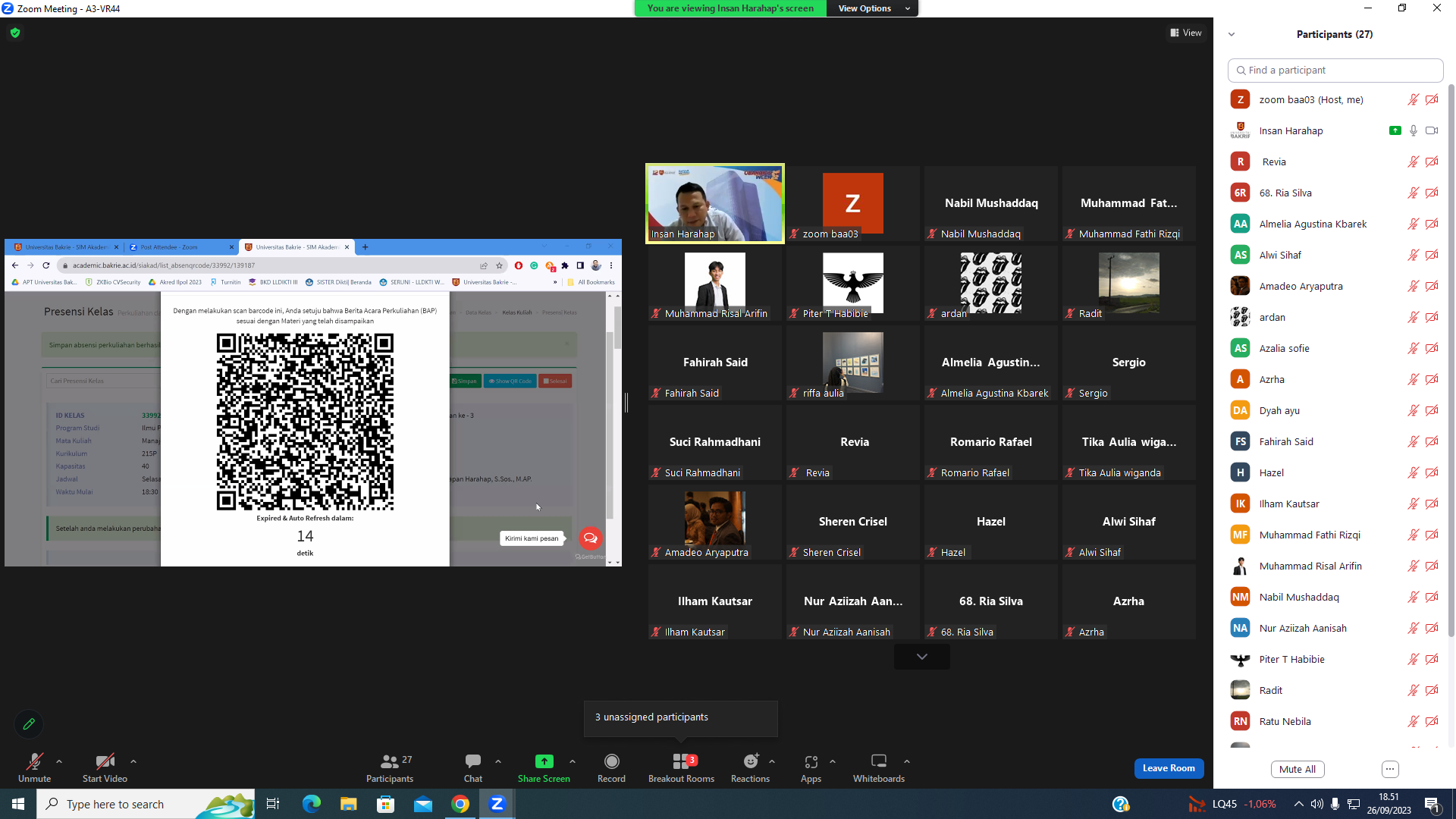Image resolution: width=1456 pixels, height=819 pixels.
Task: Open the red live chat bubble
Action: tap(590, 538)
